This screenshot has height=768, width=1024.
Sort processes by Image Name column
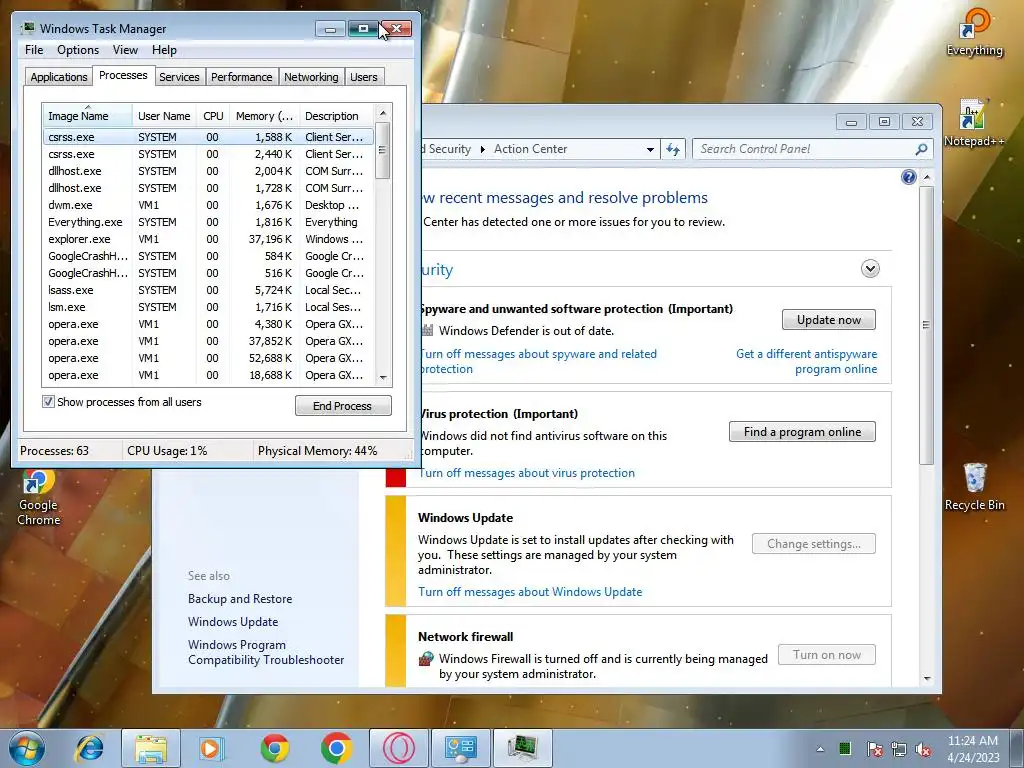tap(87, 116)
